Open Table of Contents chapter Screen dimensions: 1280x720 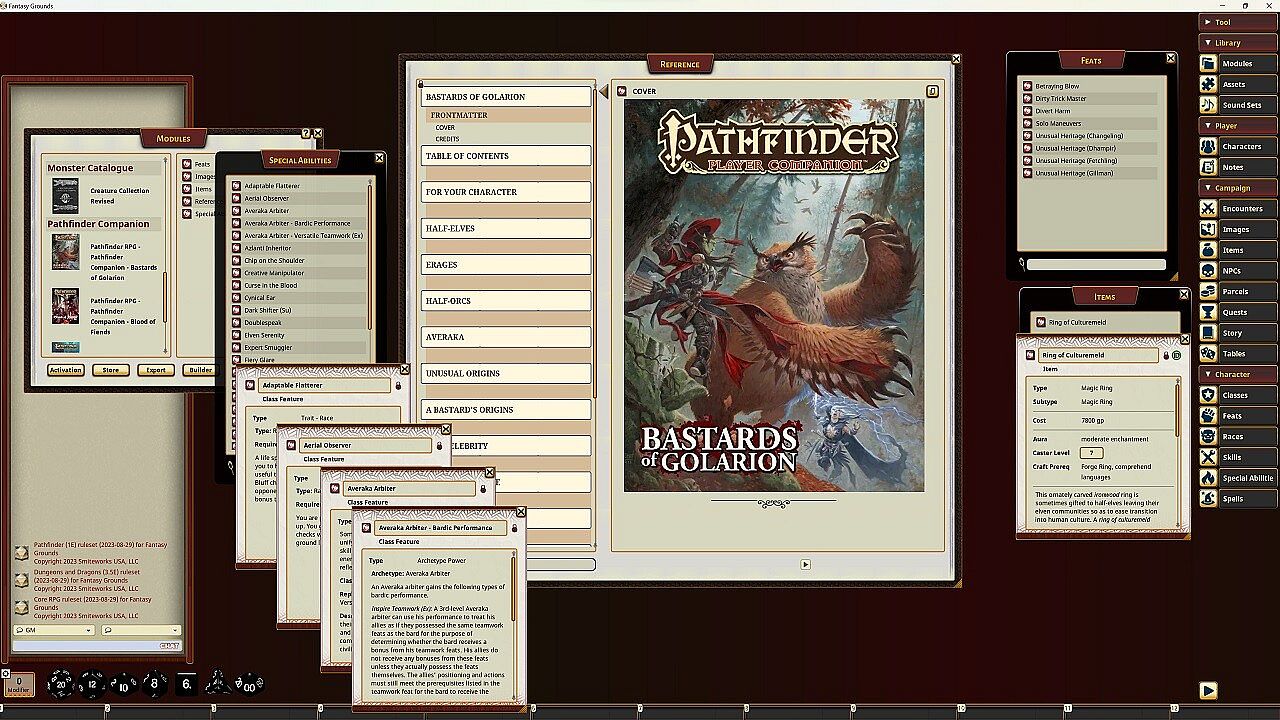pyautogui.click(x=506, y=156)
